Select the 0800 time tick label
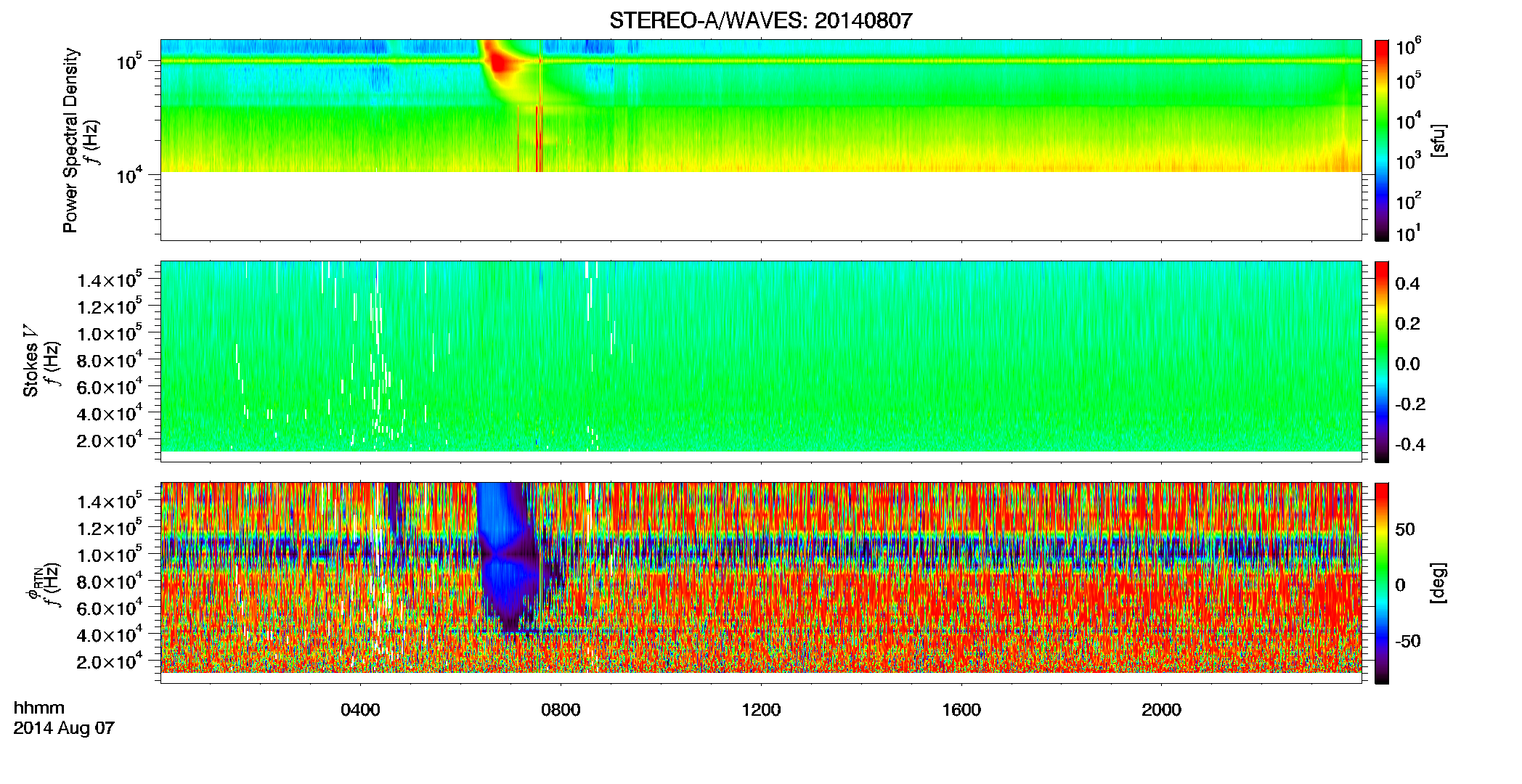Image resolution: width=1522 pixels, height=784 pixels. click(x=561, y=710)
